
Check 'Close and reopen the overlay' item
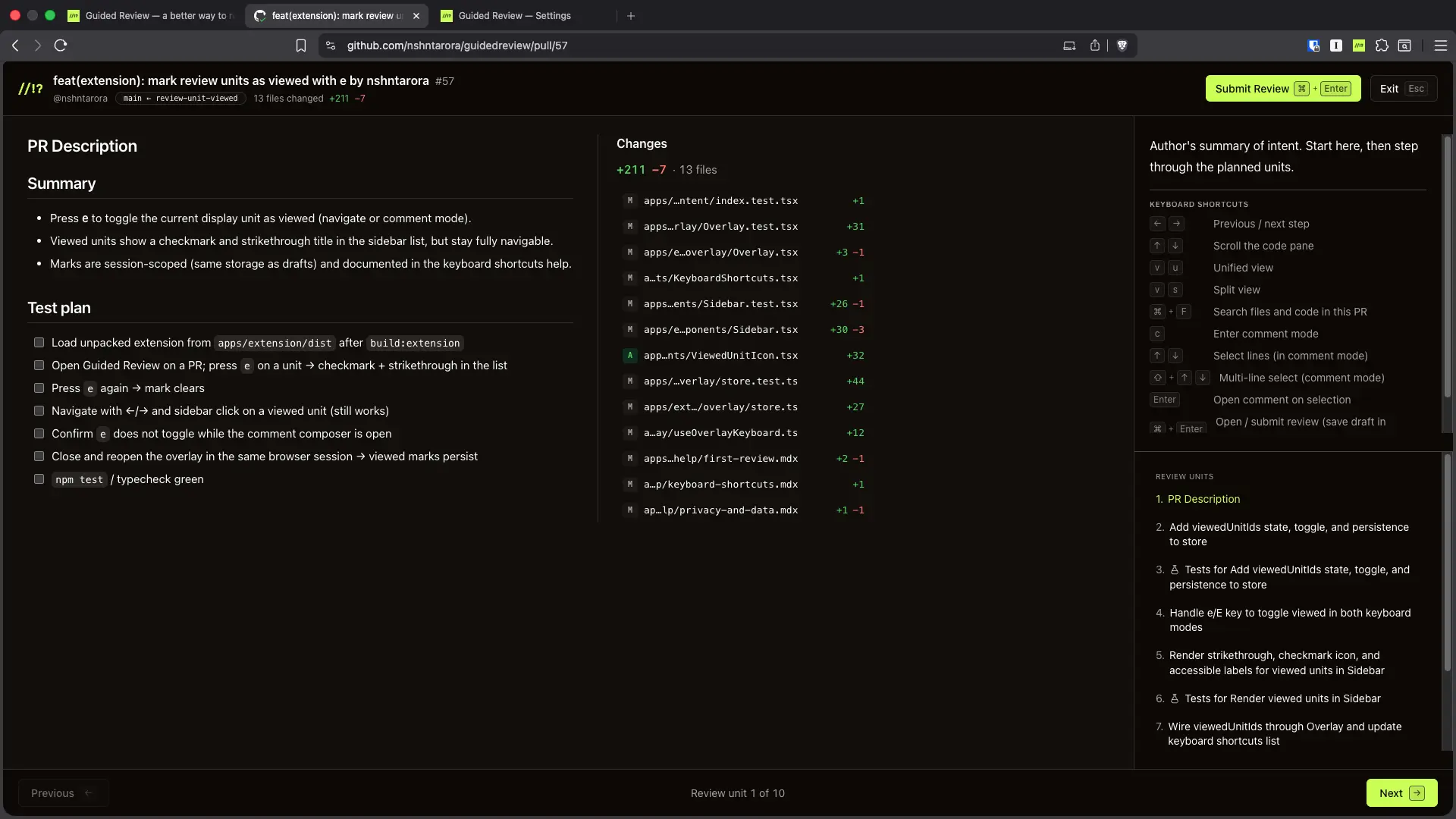coord(39,457)
